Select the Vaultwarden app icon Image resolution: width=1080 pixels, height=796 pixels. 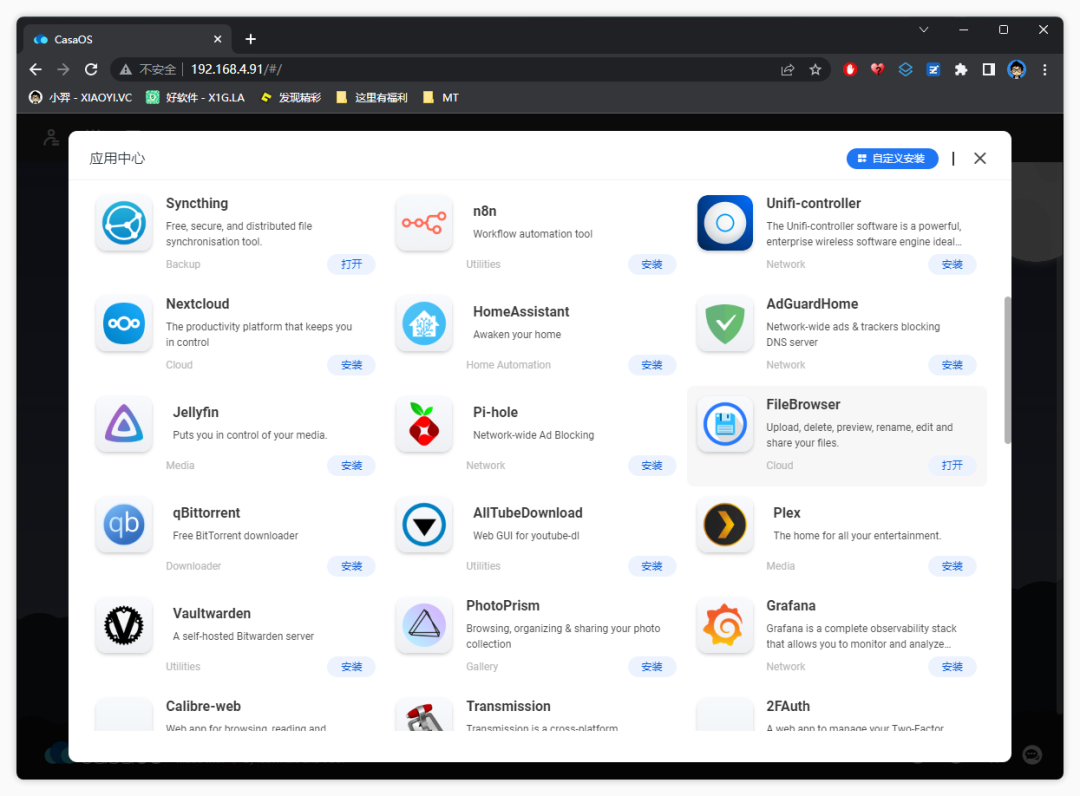pyautogui.click(x=124, y=625)
